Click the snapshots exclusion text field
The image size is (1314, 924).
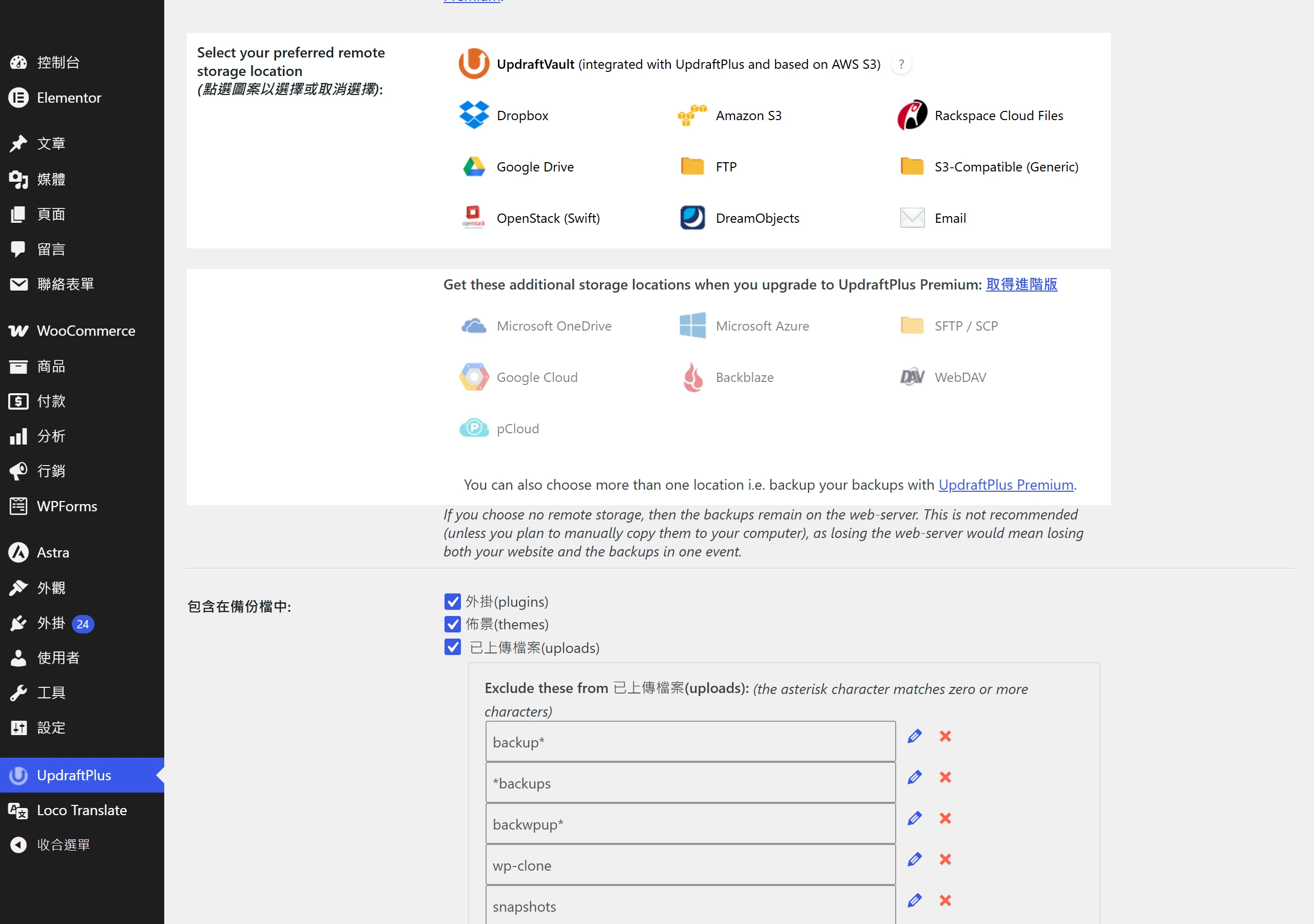[690, 905]
